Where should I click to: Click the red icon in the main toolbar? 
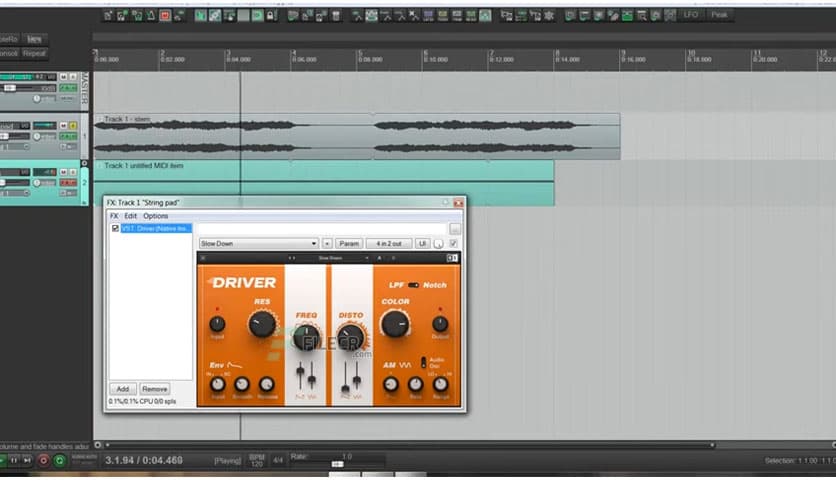(x=165, y=15)
